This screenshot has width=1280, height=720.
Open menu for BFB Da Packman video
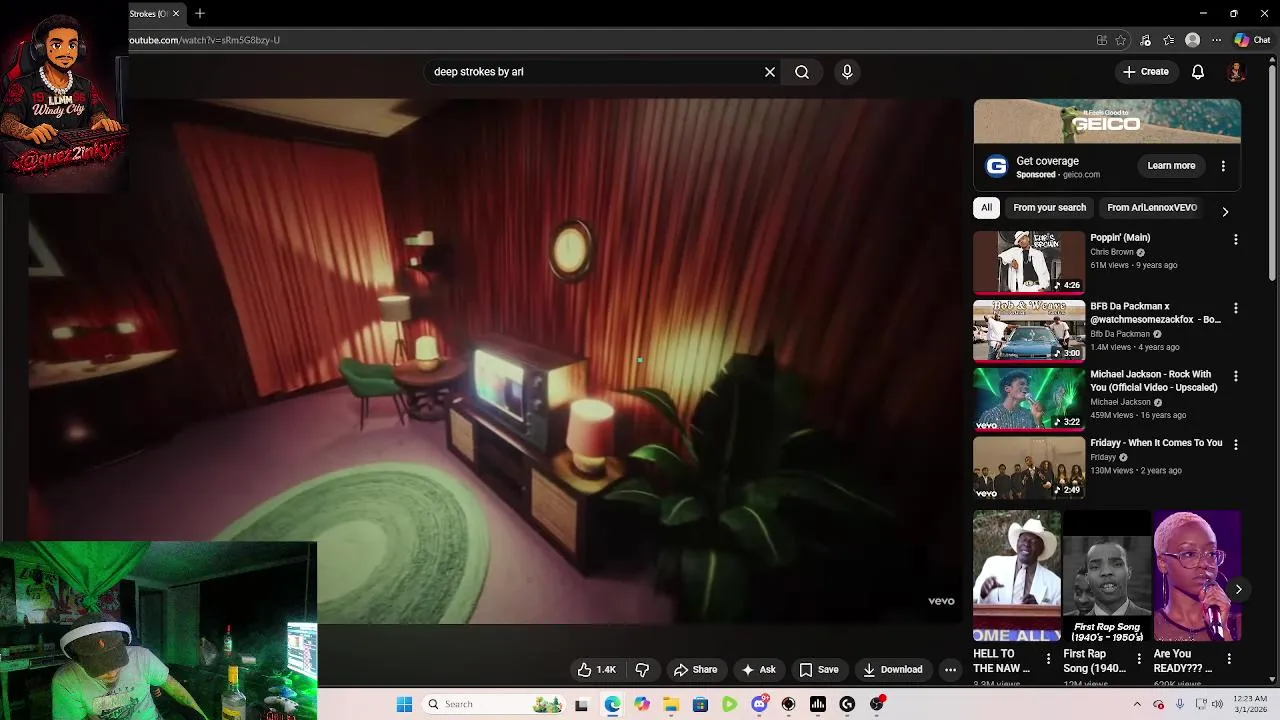(x=1235, y=308)
